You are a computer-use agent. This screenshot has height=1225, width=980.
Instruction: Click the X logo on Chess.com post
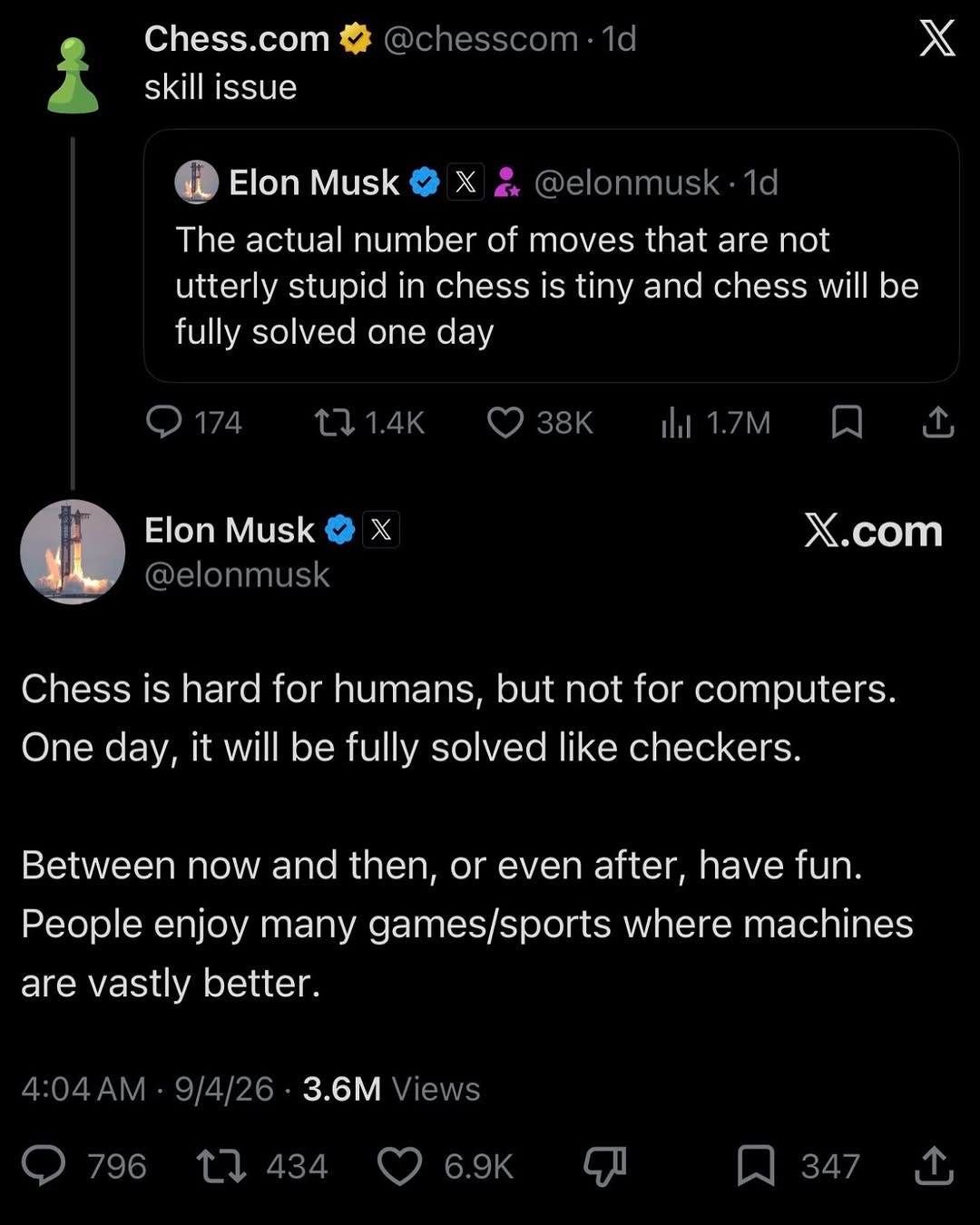click(x=936, y=38)
